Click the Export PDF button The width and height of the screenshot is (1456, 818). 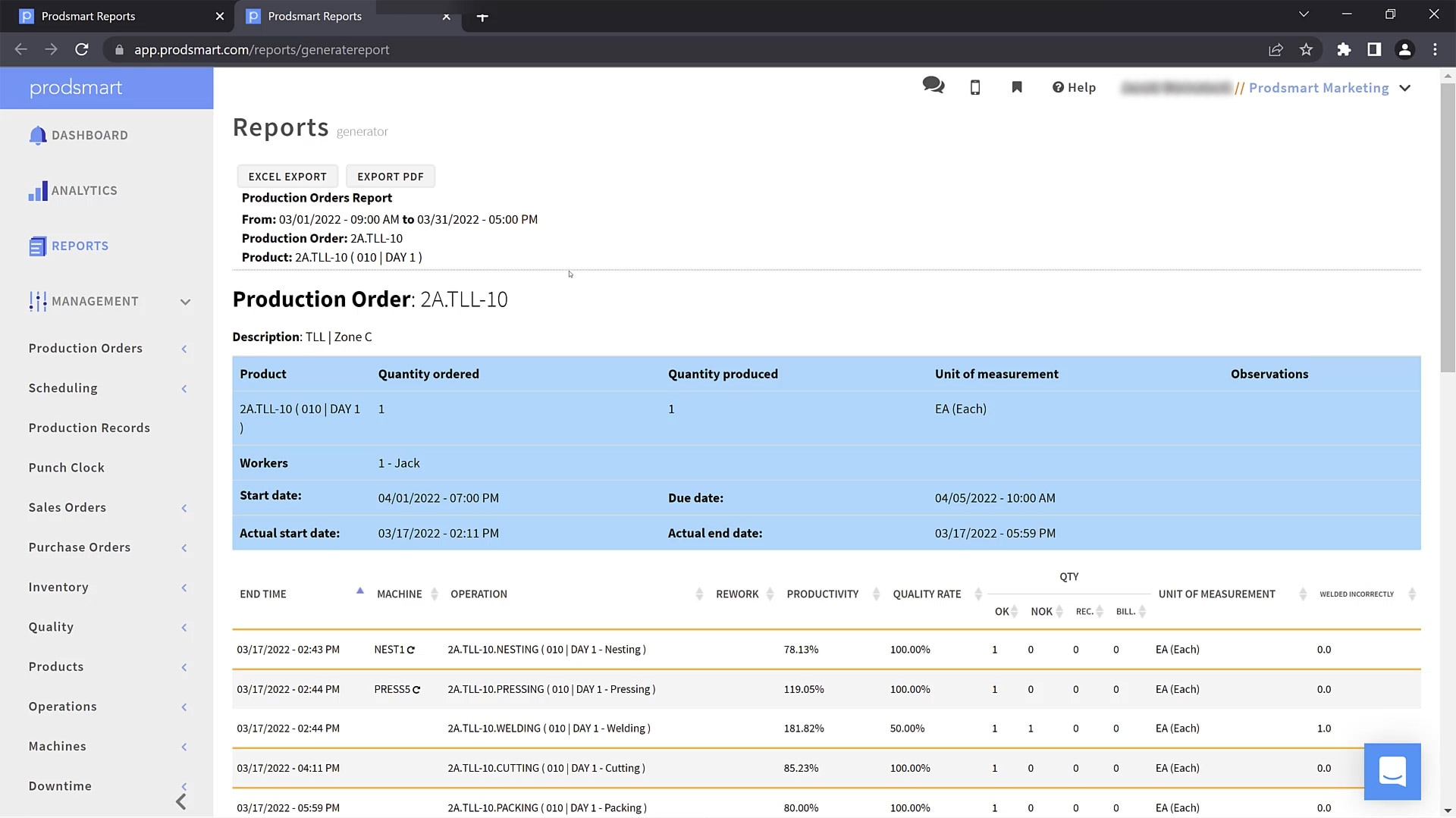point(391,177)
